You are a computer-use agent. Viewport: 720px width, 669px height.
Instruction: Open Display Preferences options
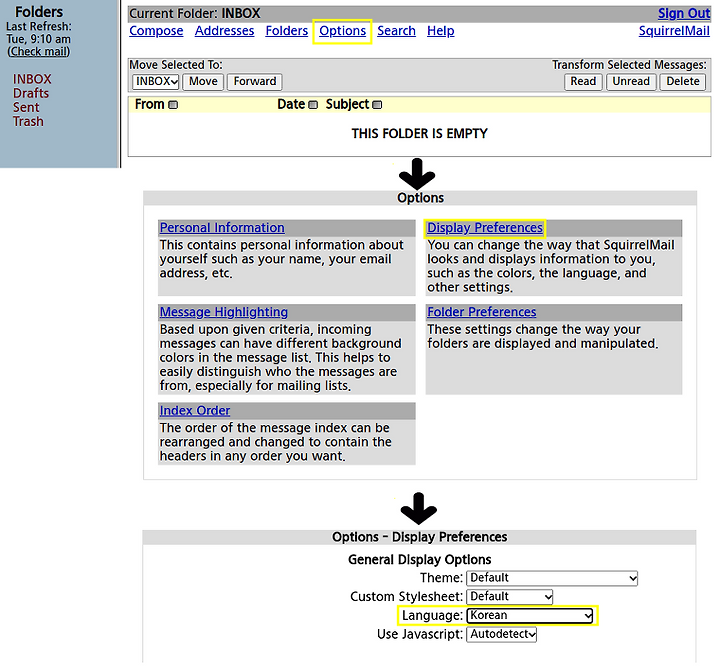tap(485, 228)
